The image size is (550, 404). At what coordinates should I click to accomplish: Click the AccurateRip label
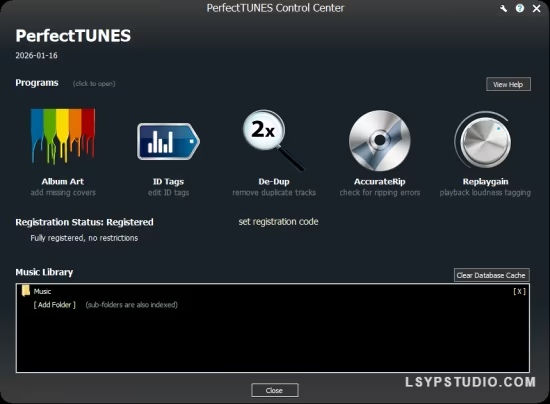pos(380,181)
